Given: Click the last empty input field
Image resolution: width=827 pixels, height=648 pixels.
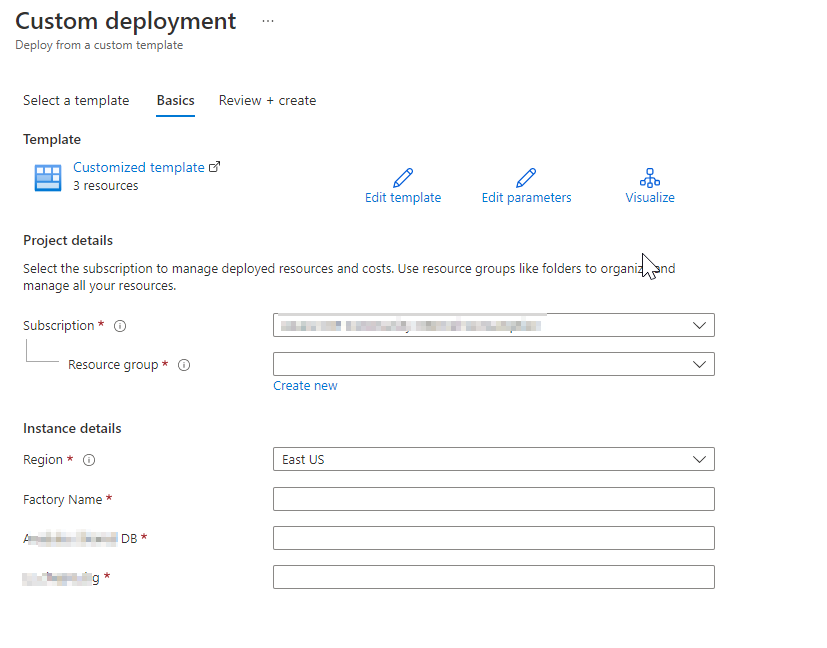Looking at the screenshot, I should point(493,577).
